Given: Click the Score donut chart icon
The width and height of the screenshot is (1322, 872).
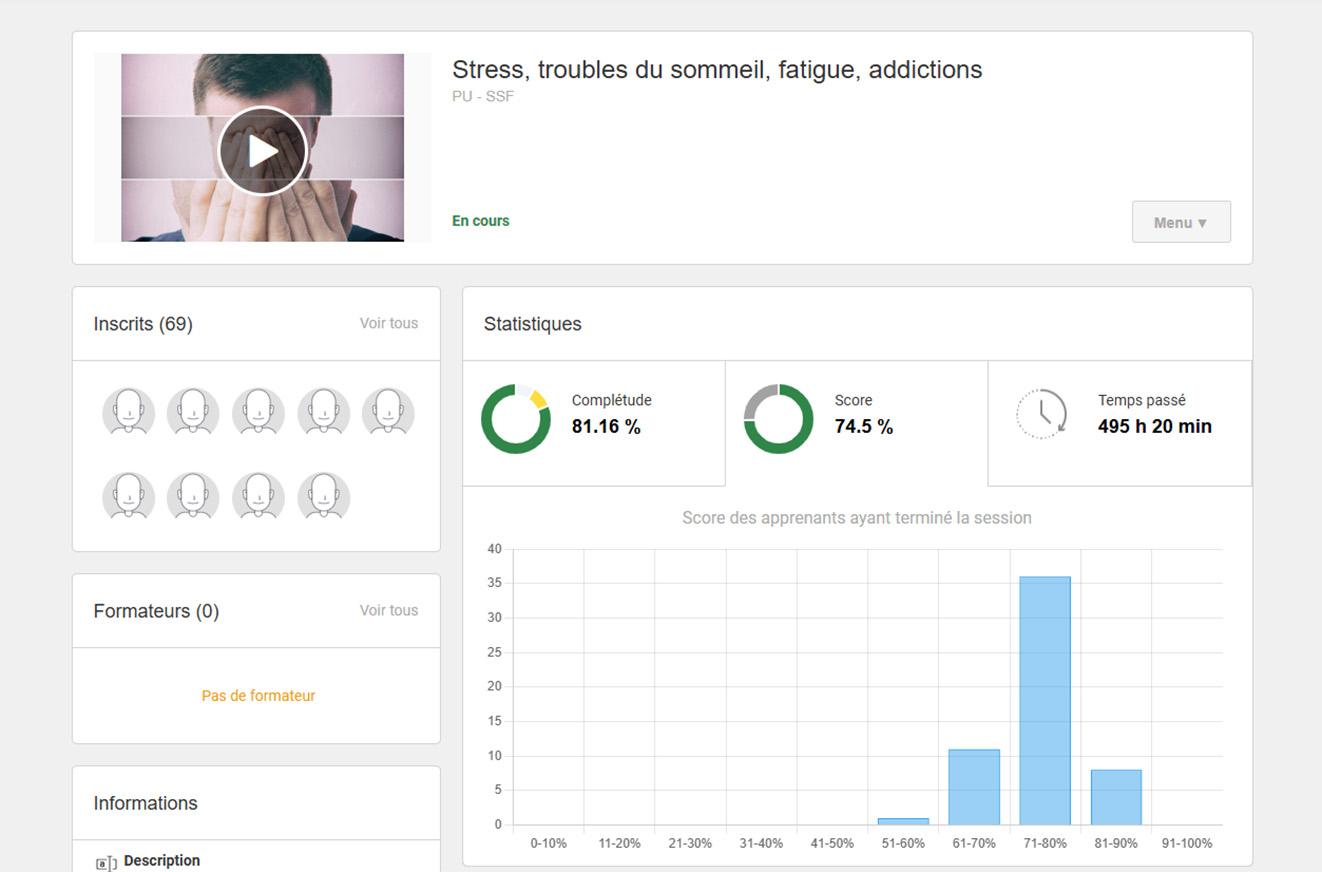Looking at the screenshot, I should pos(778,418).
